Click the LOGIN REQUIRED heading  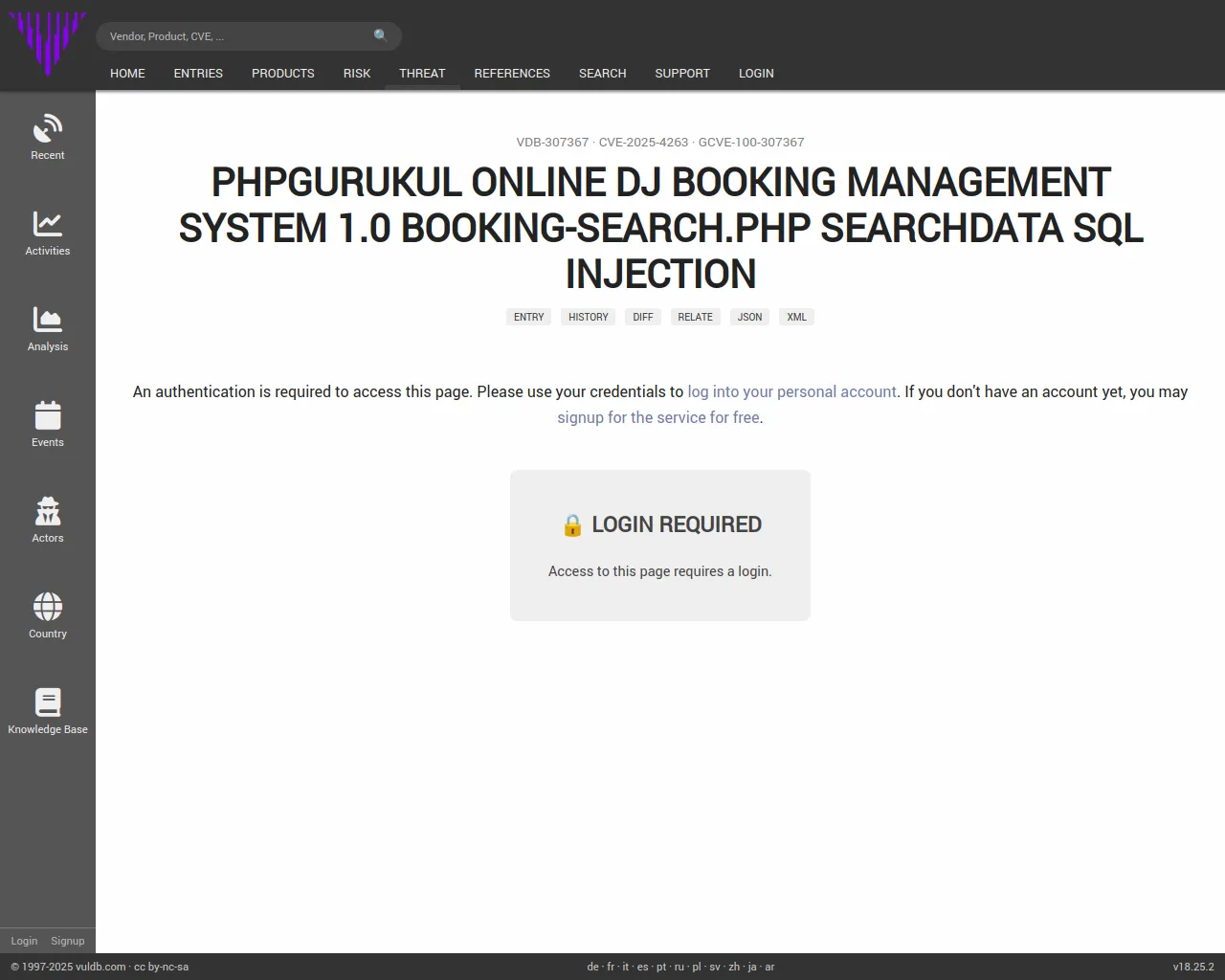click(660, 524)
